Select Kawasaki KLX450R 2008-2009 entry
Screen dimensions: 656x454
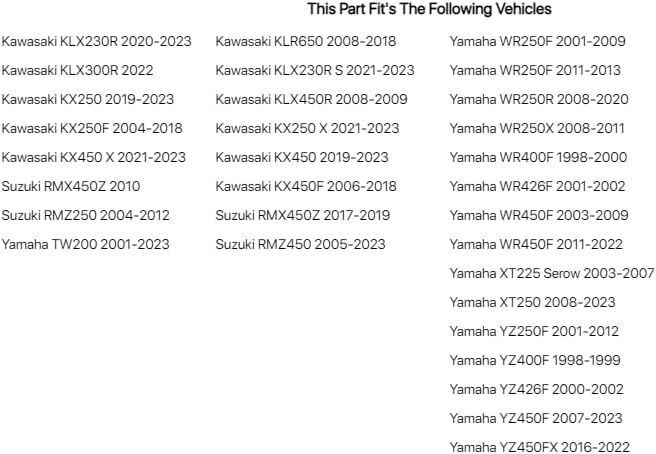point(312,100)
